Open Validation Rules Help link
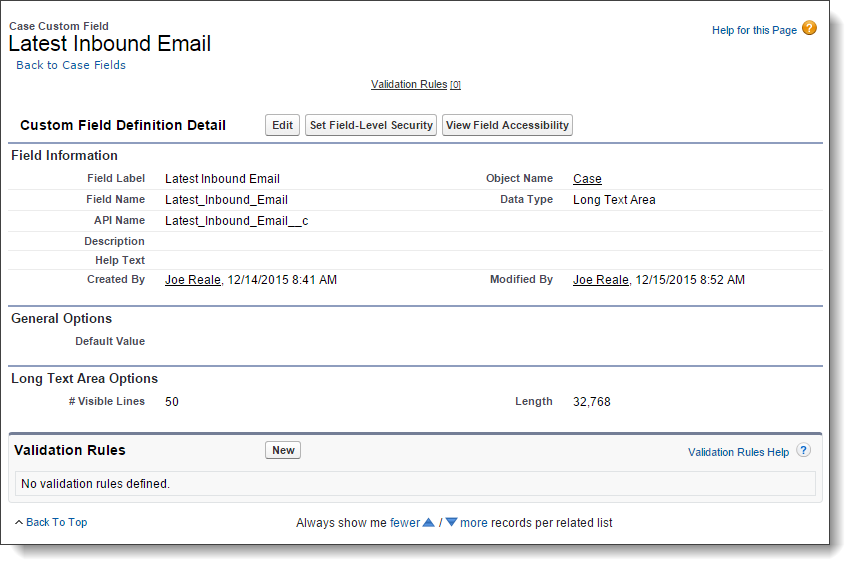Image resolution: width=855 pixels, height=570 pixels. (738, 452)
